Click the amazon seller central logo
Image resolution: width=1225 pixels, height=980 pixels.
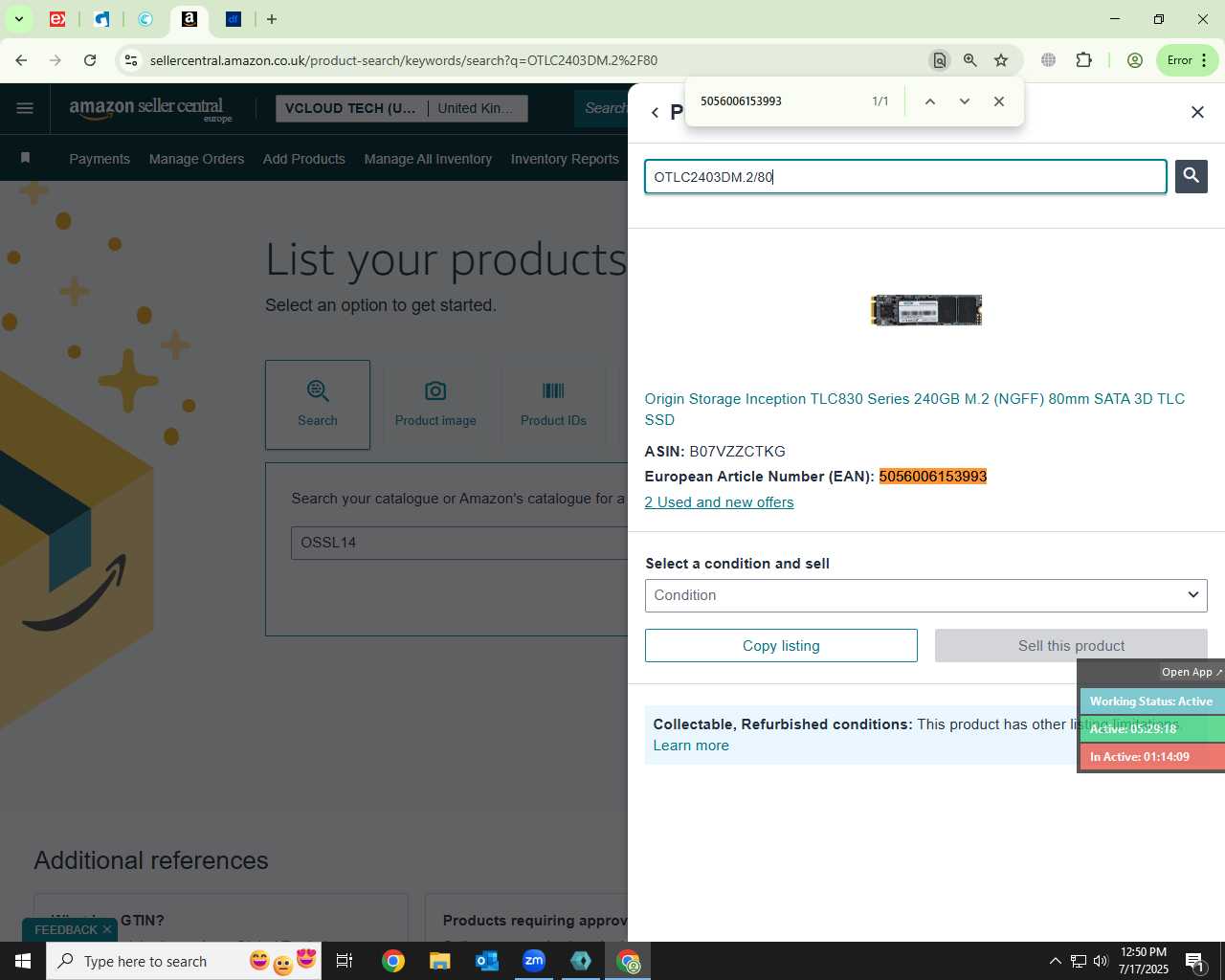[x=150, y=108]
